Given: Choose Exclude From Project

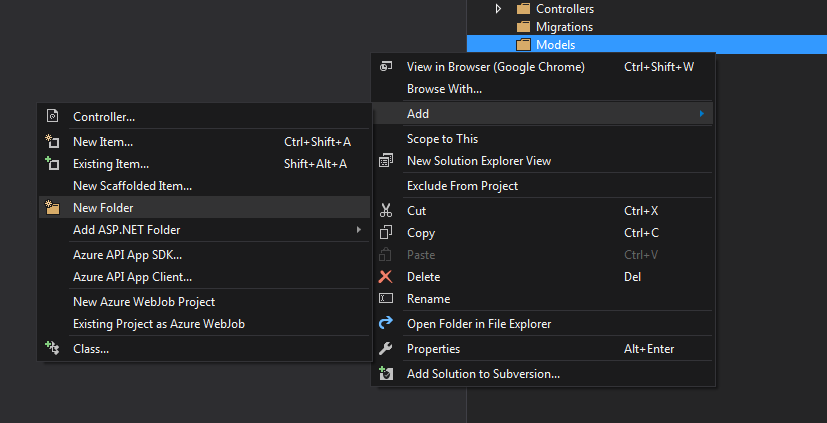Looking at the screenshot, I should tap(462, 186).
